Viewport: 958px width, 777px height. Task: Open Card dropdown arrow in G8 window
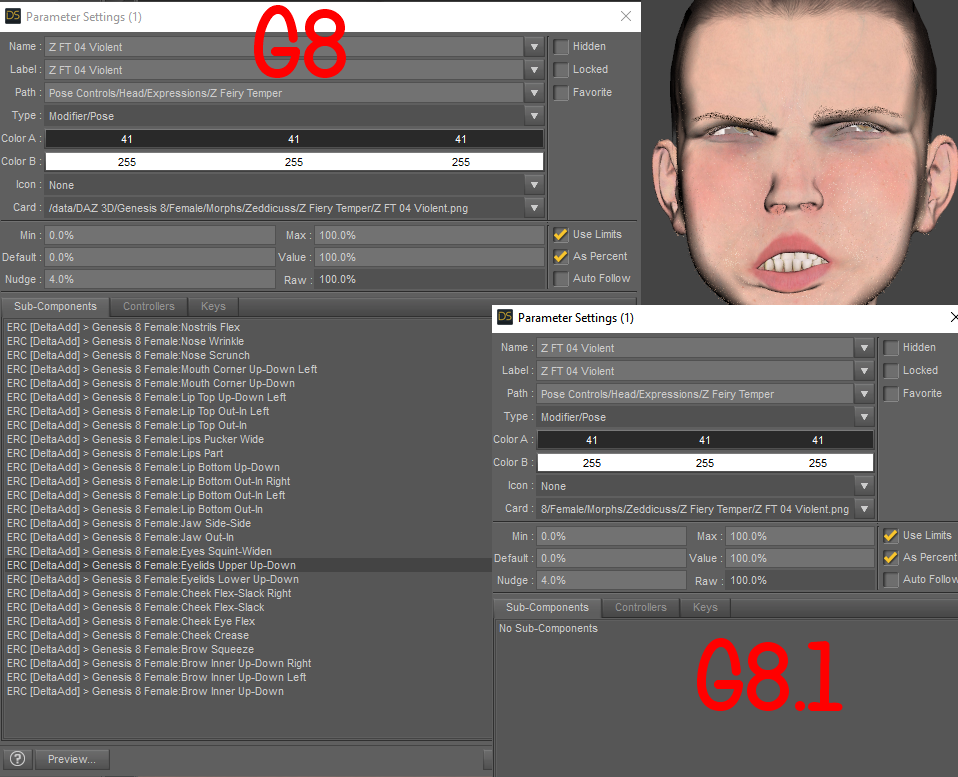click(x=534, y=208)
